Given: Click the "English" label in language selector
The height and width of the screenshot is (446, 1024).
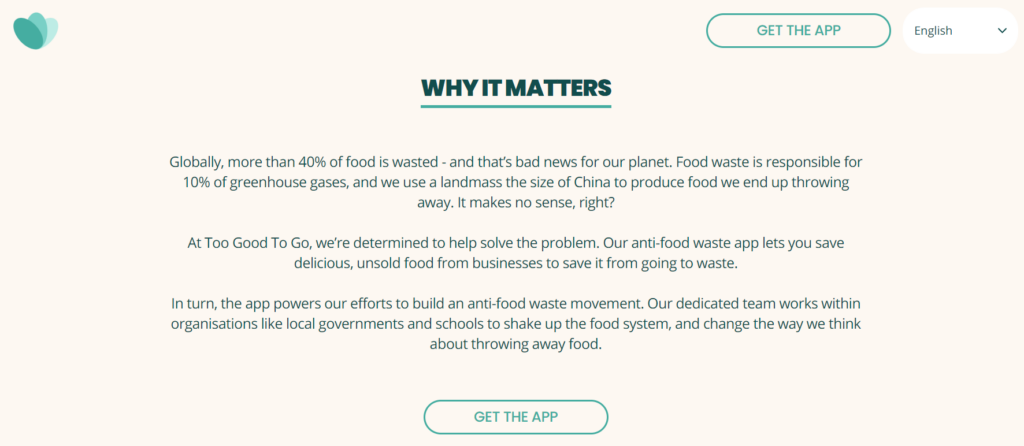Looking at the screenshot, I should [x=933, y=31].
